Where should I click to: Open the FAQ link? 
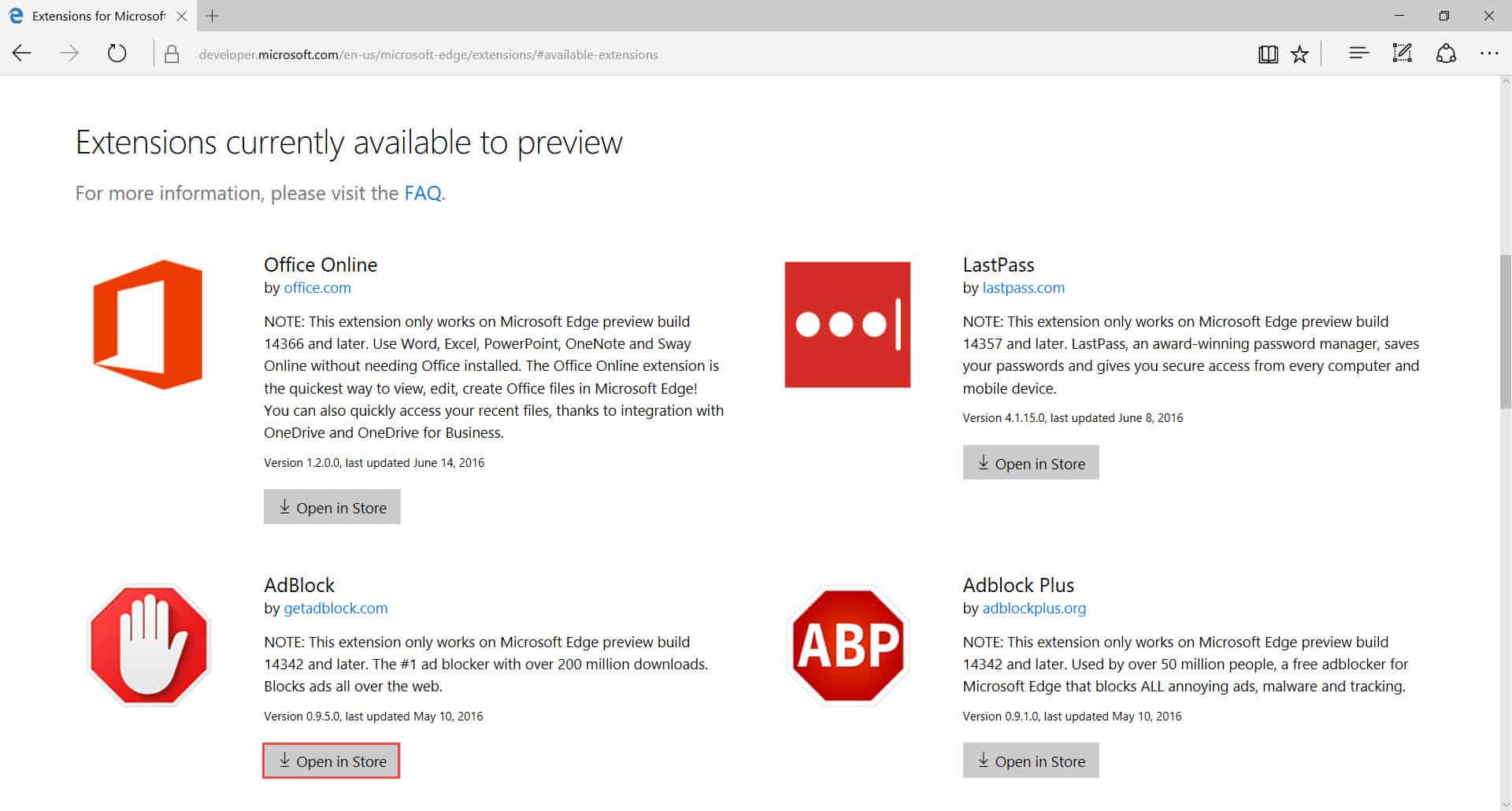pos(422,193)
